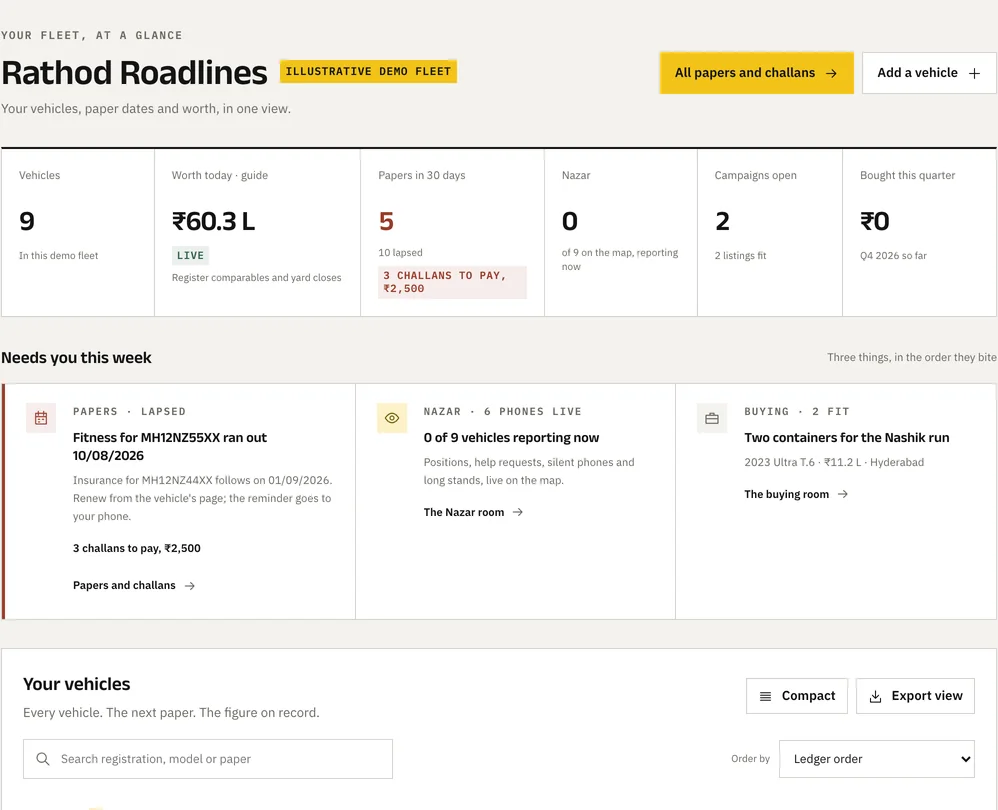Open All papers and challans button
Viewport: 998px width, 810px height.
click(756, 73)
